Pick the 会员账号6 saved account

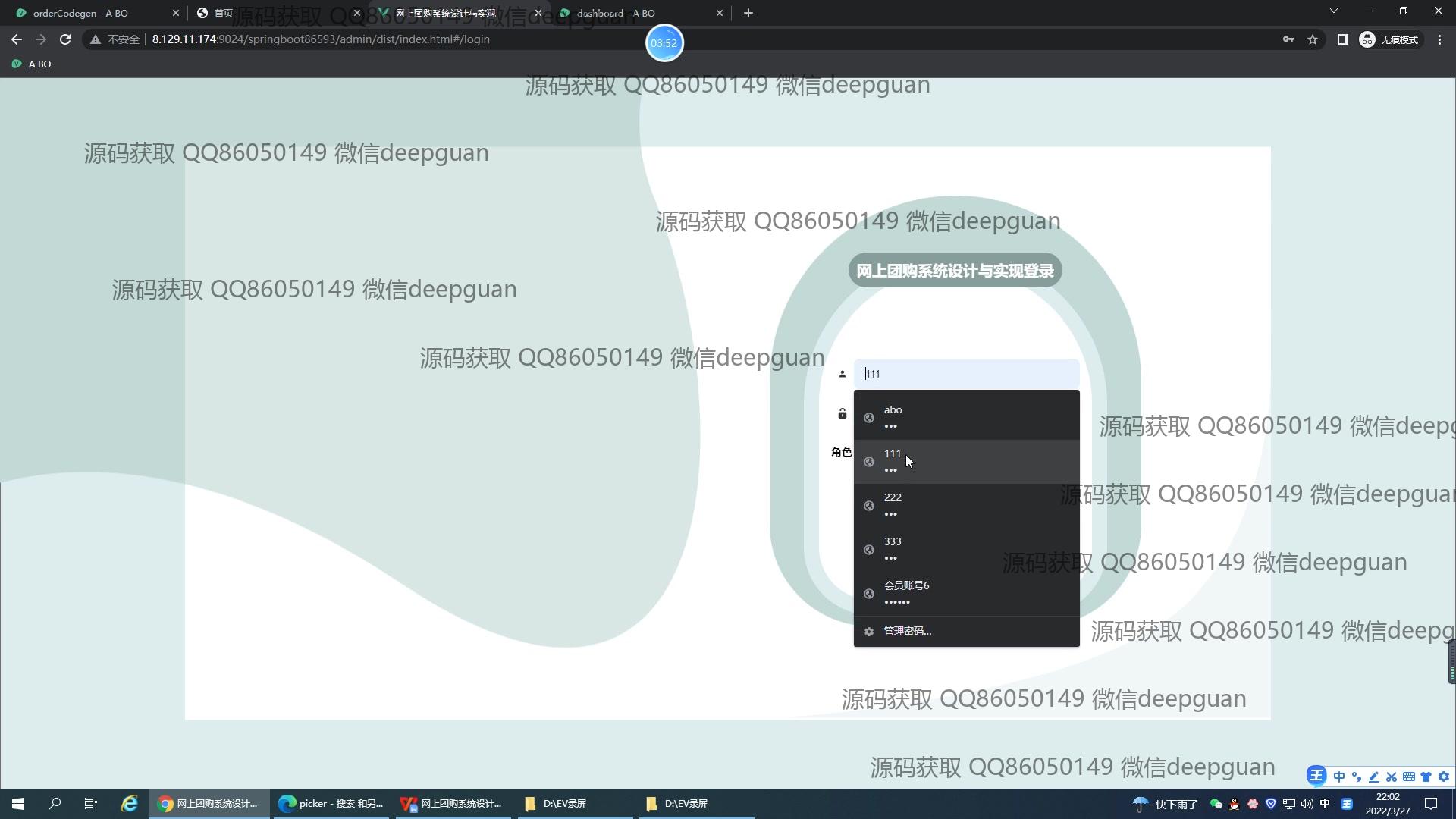click(965, 592)
